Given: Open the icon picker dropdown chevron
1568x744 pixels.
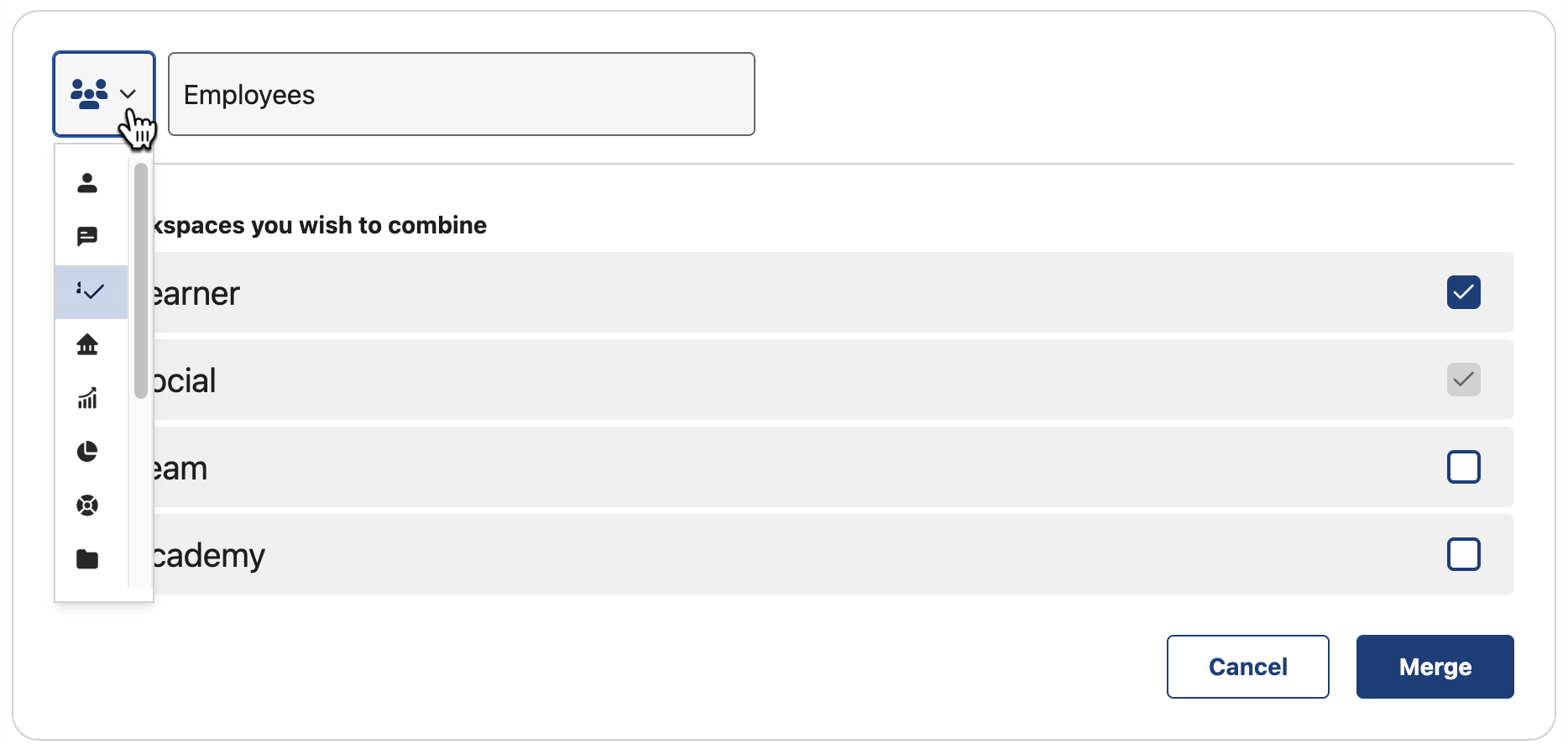Looking at the screenshot, I should pos(128,93).
